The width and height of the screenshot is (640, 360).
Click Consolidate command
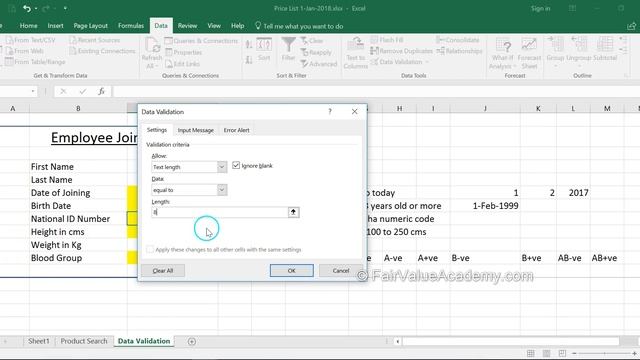[458, 40]
